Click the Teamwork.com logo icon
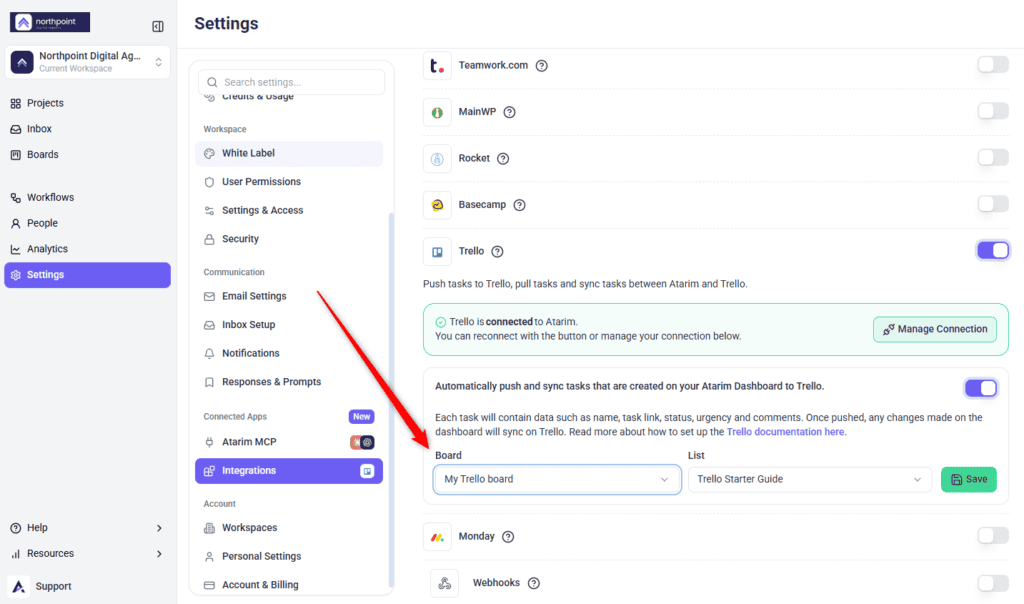This screenshot has height=604, width=1024. click(x=437, y=66)
